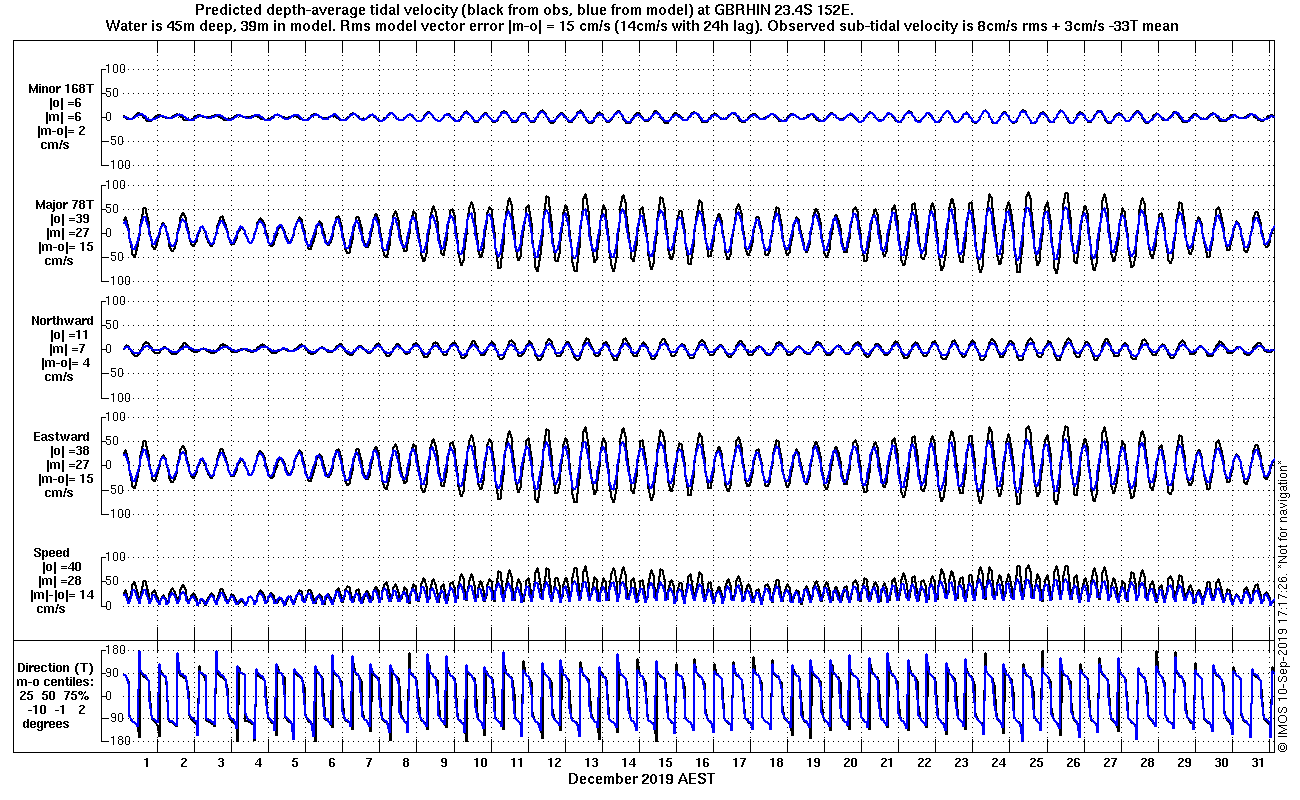Click date tick label 25 on x-axis

coord(1036,763)
